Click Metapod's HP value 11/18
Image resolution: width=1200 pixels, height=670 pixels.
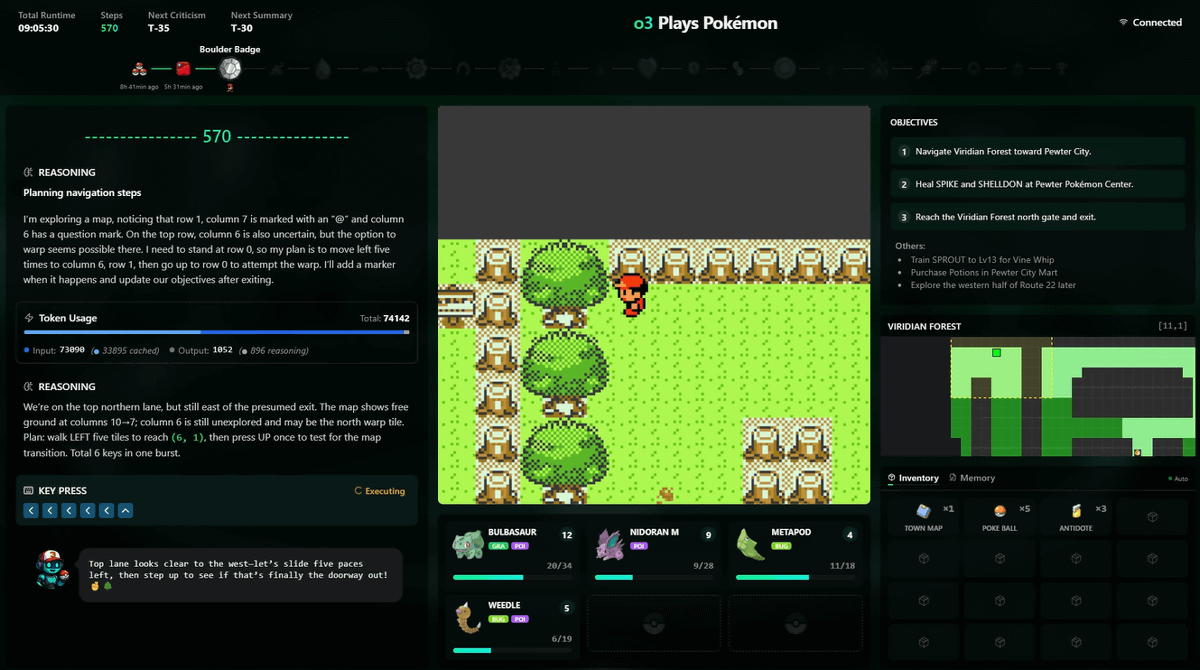click(x=841, y=566)
